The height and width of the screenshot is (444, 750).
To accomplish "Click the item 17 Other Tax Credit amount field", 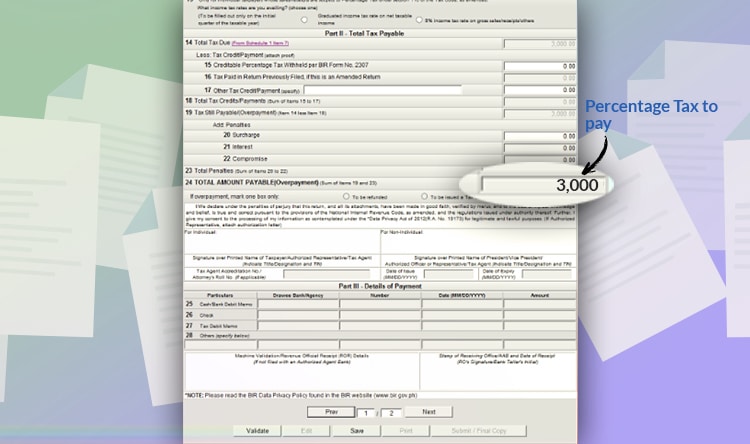I will (x=540, y=90).
